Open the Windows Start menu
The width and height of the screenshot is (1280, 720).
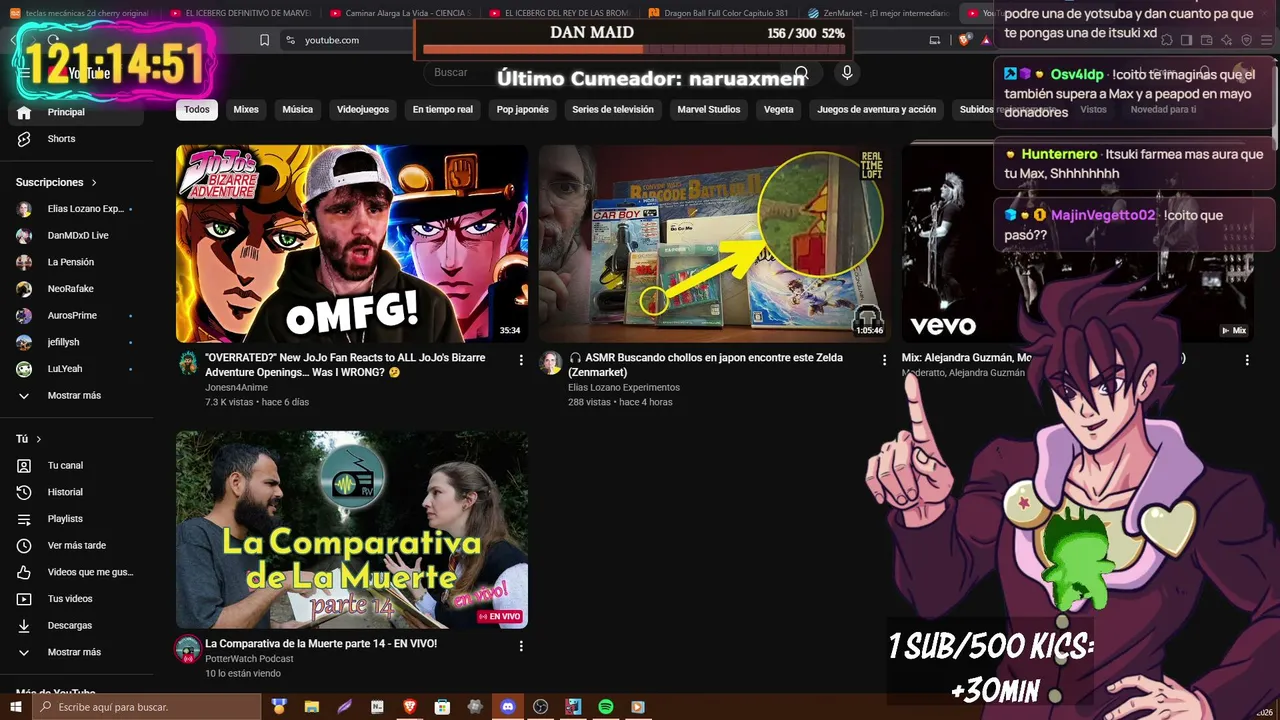[x=15, y=707]
